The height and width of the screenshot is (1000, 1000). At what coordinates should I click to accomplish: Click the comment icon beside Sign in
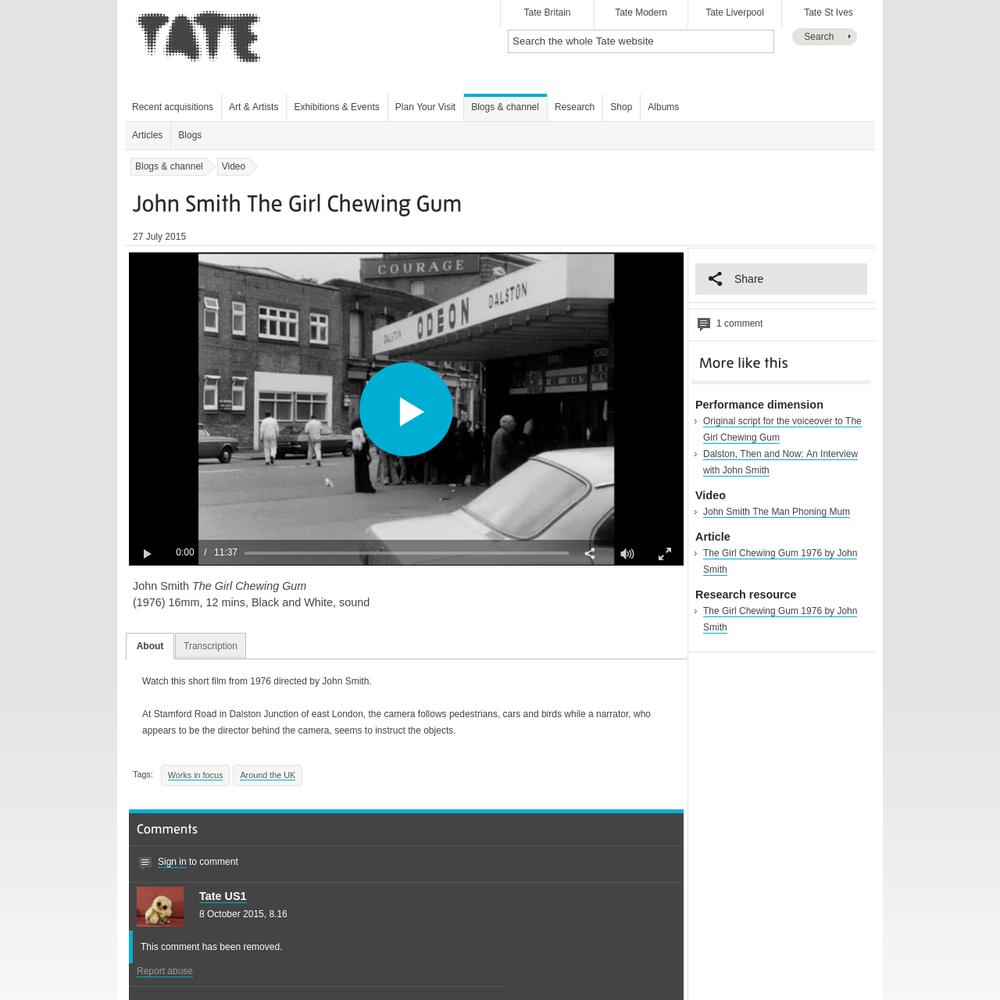point(145,863)
